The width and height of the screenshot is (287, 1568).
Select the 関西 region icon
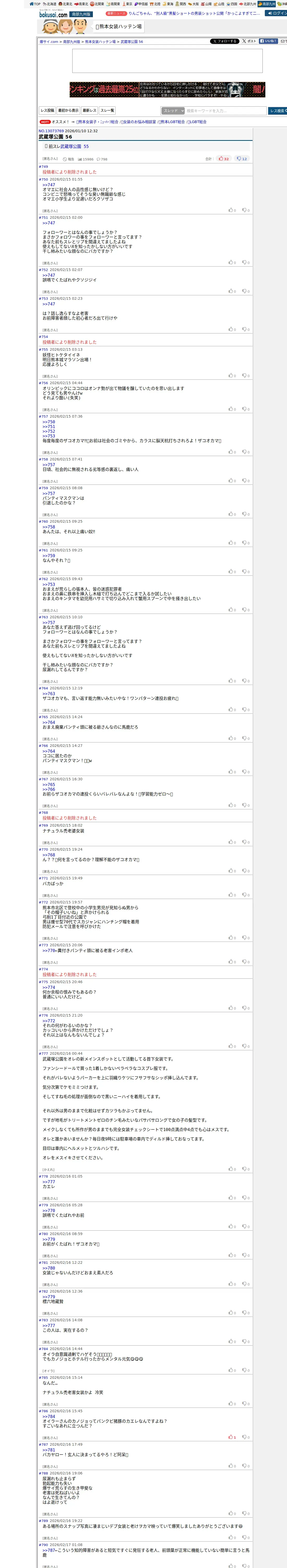pyautogui.click(x=181, y=4)
